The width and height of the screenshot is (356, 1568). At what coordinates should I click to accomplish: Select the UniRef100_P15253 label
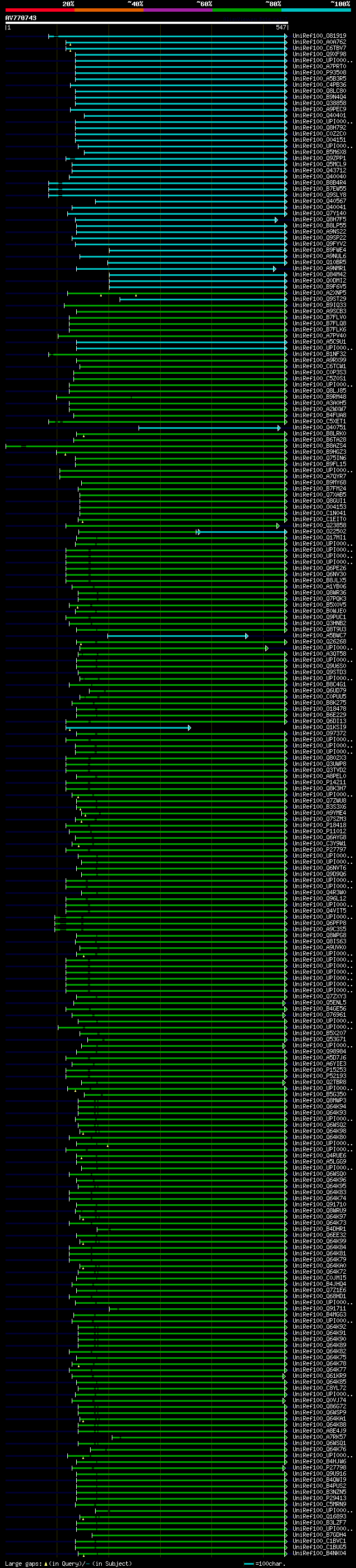pyautogui.click(x=319, y=1070)
